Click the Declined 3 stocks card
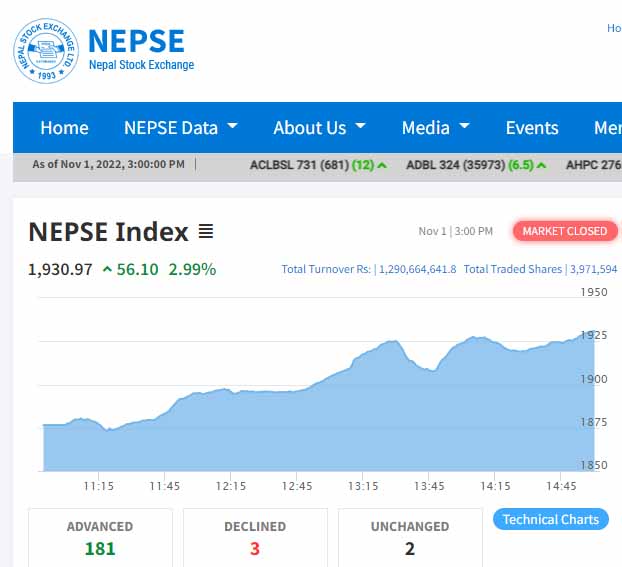Viewport: 622px width, 567px height. click(255, 537)
